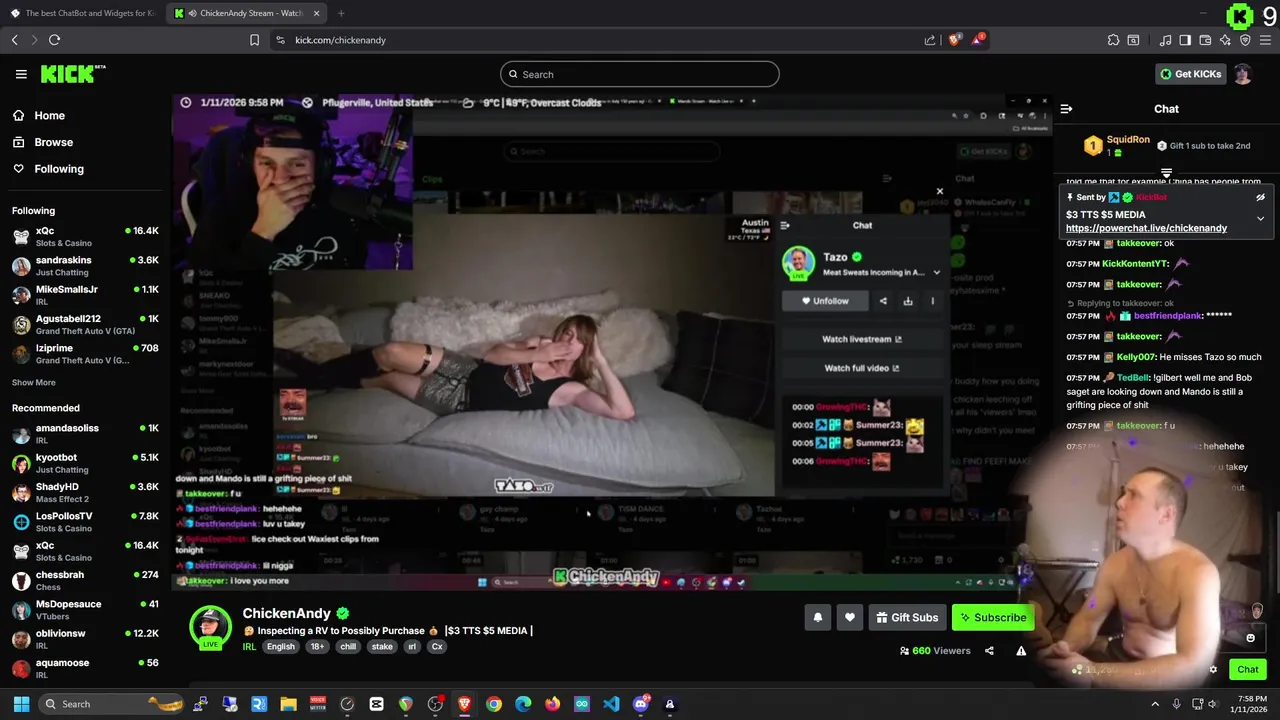Open Brave Wallet icon
The image size is (1280, 720).
tap(1205, 40)
